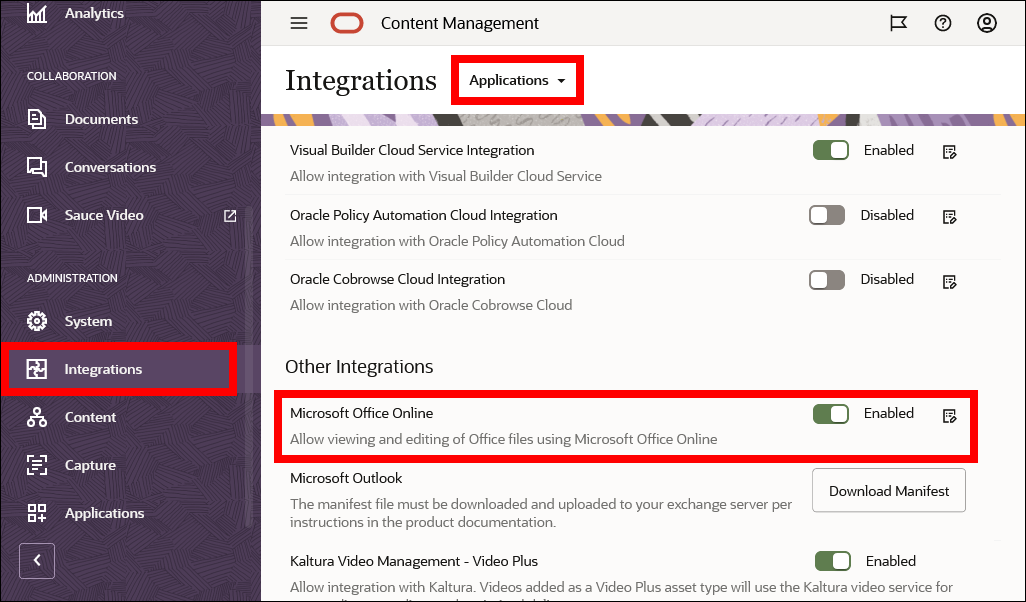Click the Download Manifest button
The width and height of the screenshot is (1026, 602).
889,491
